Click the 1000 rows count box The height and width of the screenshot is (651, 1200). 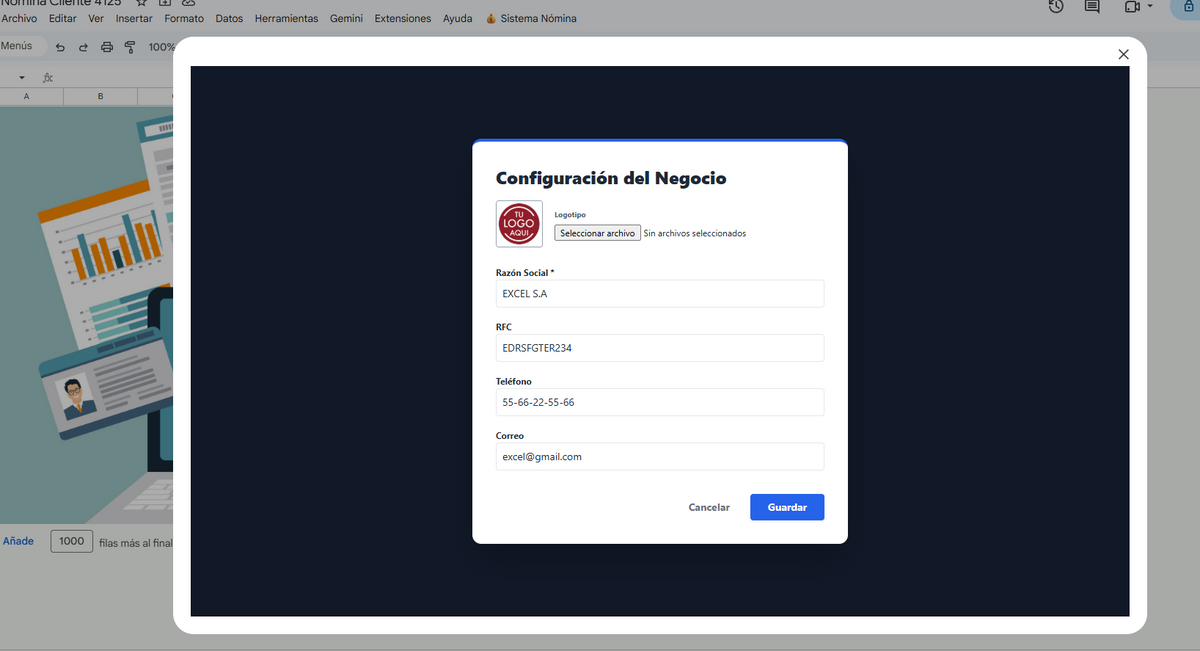[72, 541]
